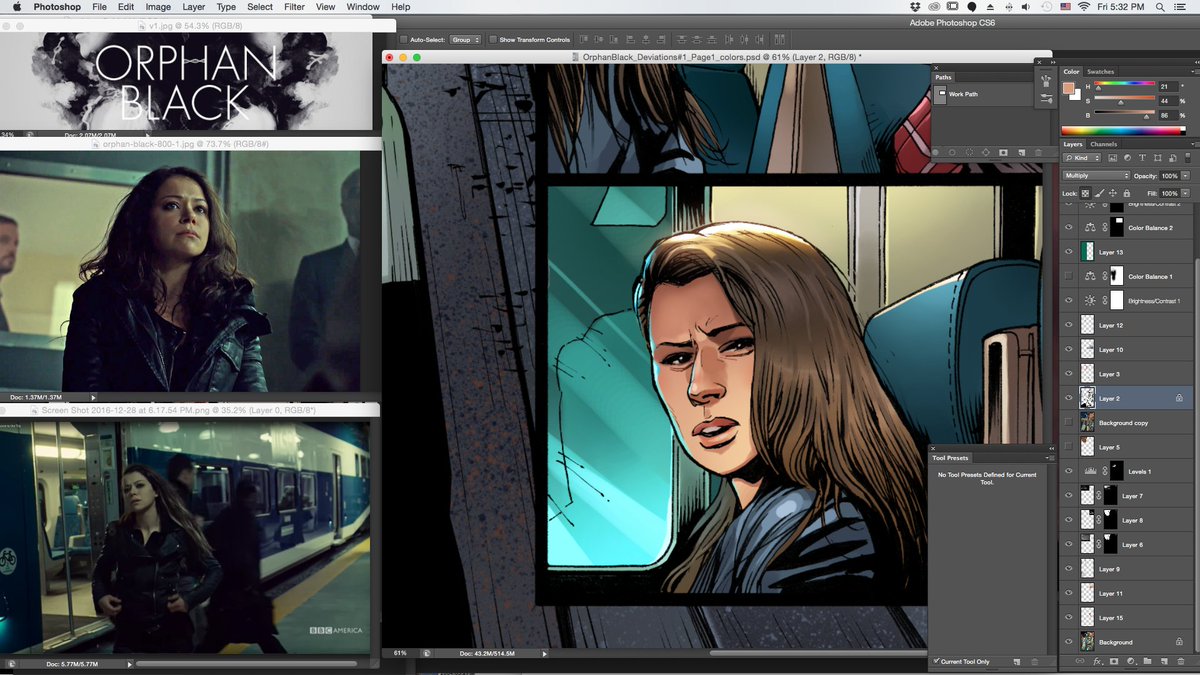Add mask icon in Paths panel
This screenshot has height=675, width=1200.
(1003, 152)
